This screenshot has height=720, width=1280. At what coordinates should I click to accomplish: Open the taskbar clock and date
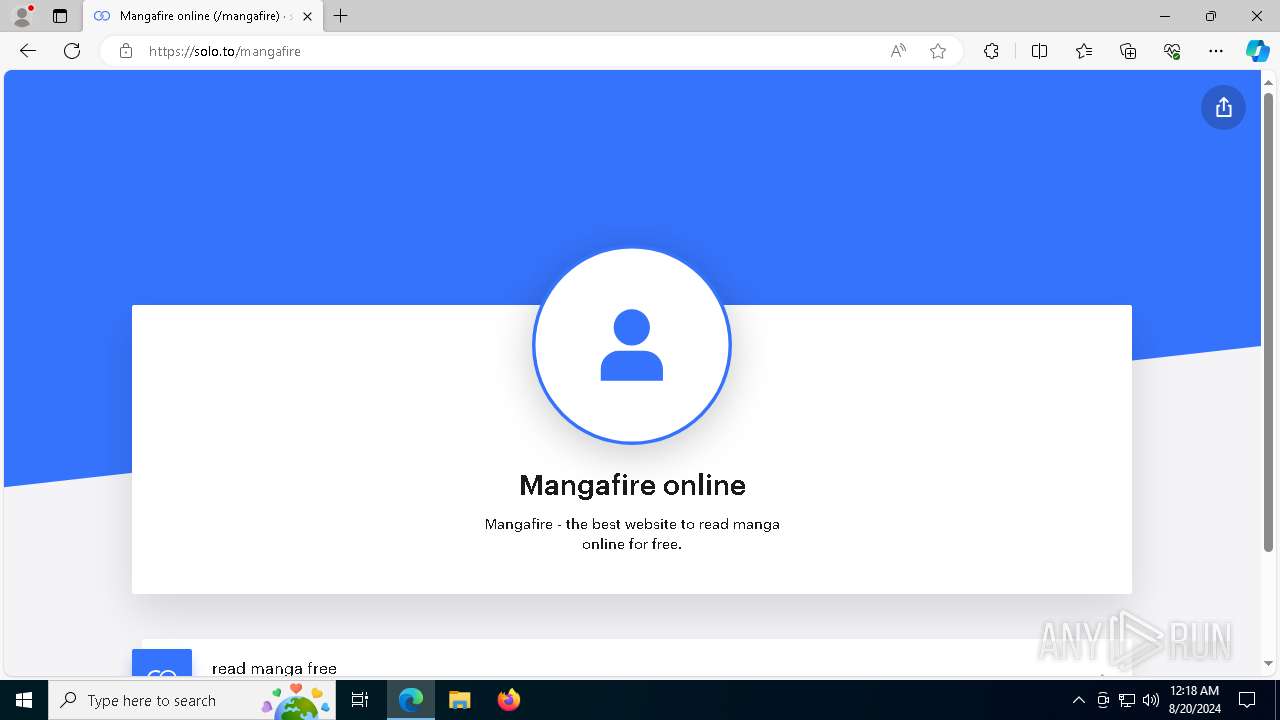[x=1194, y=700]
